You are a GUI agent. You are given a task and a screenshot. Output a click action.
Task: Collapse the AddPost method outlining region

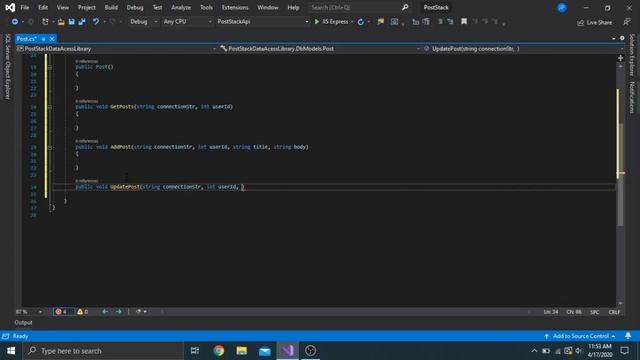(50, 147)
